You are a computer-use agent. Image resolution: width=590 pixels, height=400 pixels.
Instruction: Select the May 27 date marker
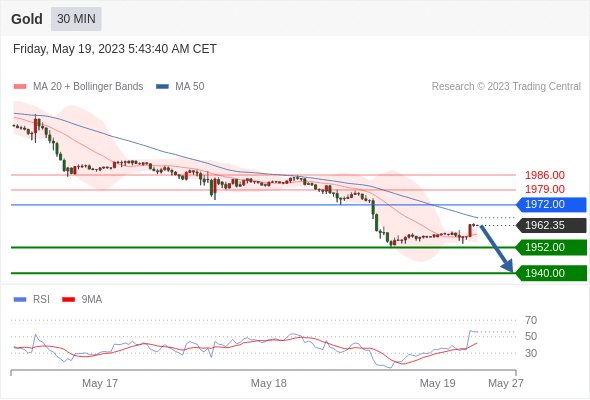tap(506, 383)
